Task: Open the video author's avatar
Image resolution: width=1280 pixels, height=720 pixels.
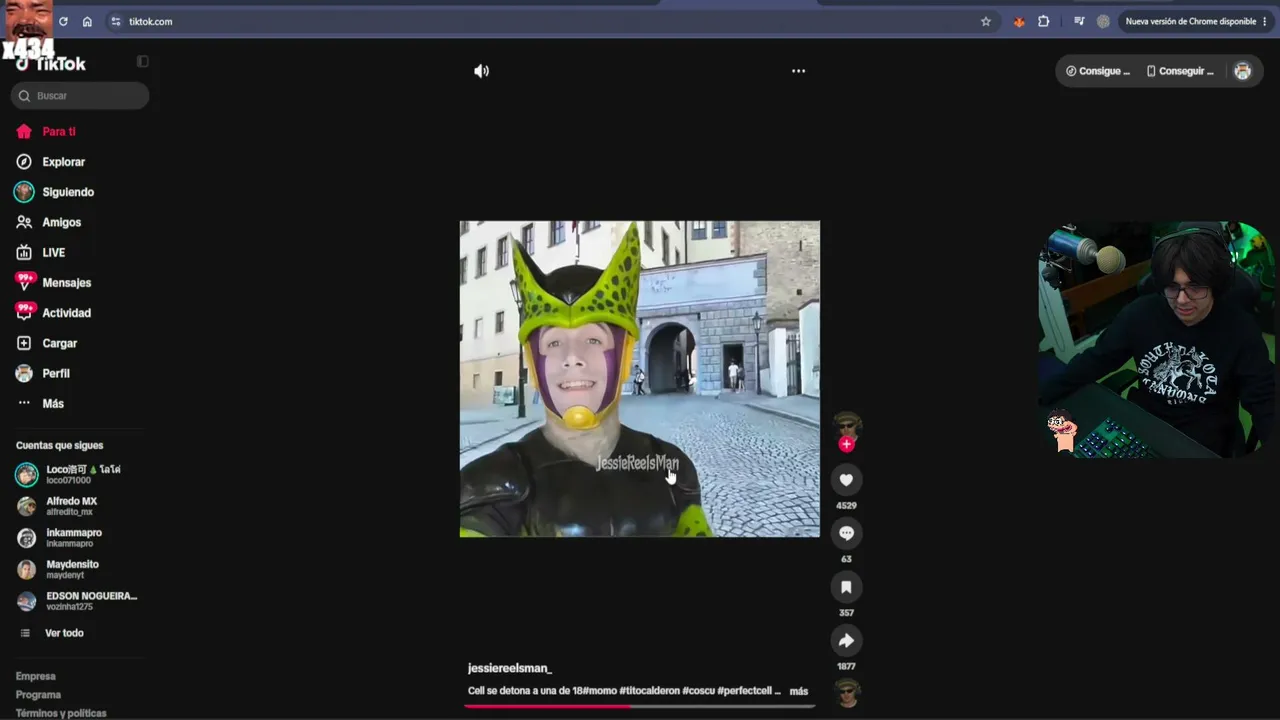Action: [847, 424]
